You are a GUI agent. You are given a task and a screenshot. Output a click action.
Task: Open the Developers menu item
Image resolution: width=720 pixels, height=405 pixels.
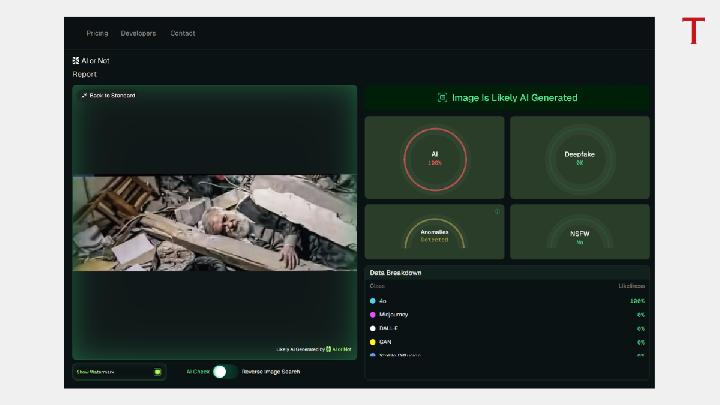[138, 33]
